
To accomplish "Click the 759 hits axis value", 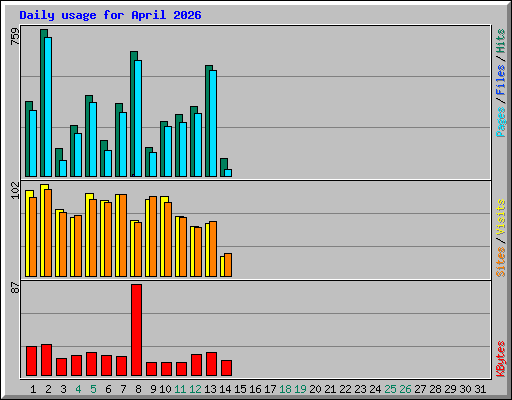I will [15, 36].
